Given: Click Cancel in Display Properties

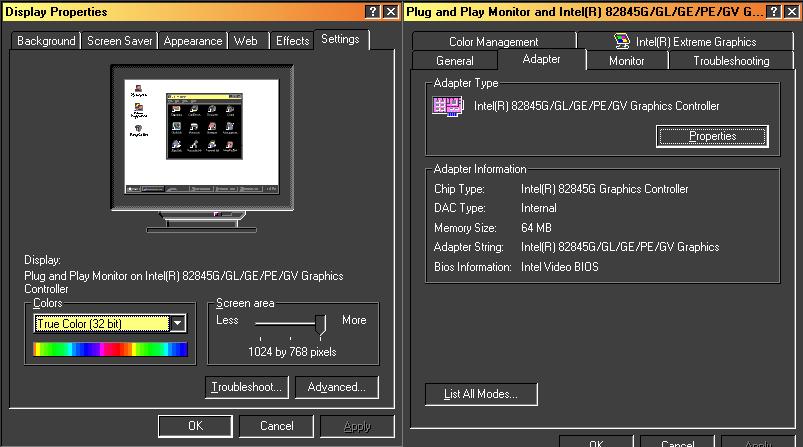Looking at the screenshot, I should coord(277,426).
